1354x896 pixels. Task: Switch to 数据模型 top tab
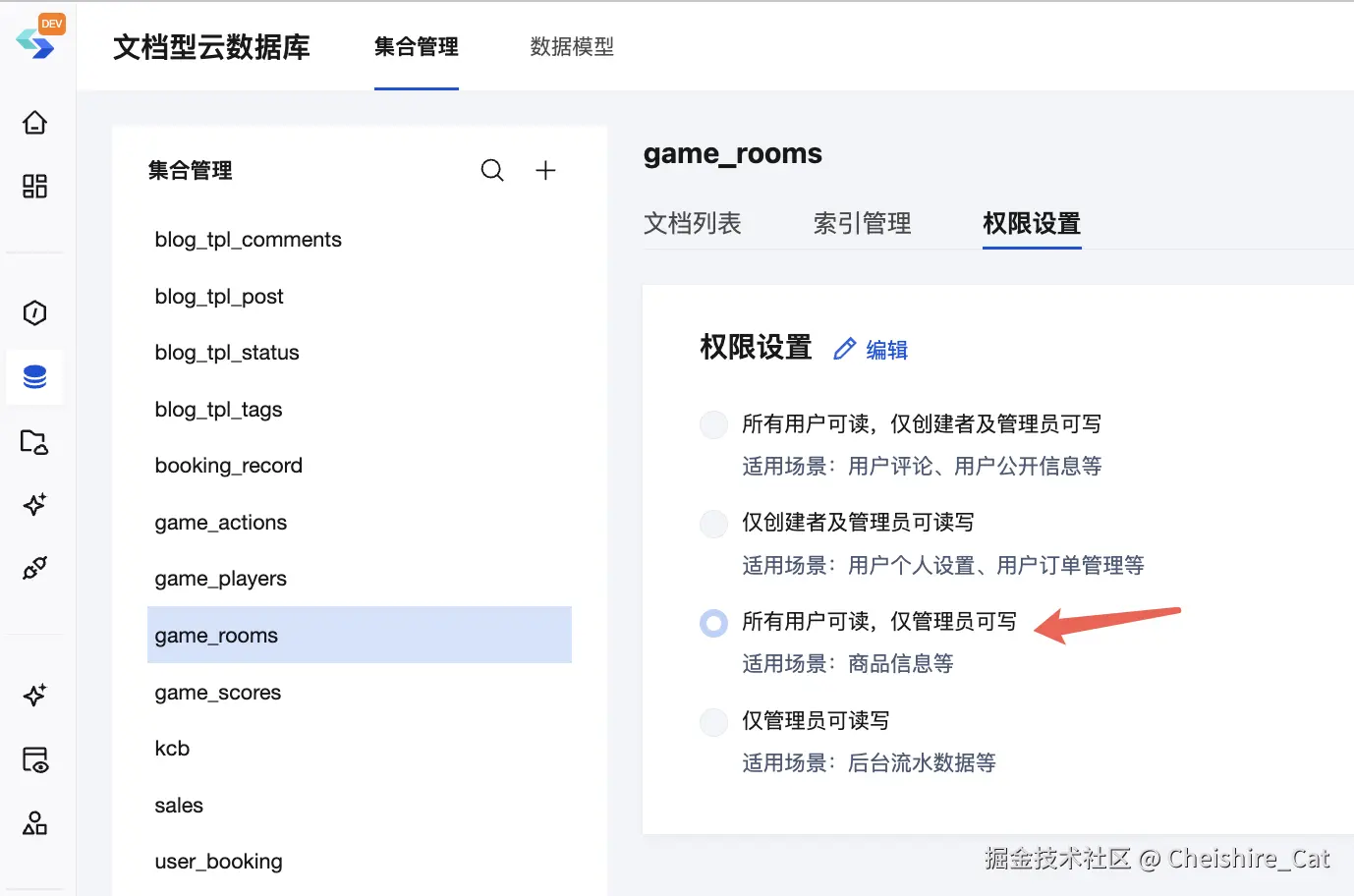(572, 46)
